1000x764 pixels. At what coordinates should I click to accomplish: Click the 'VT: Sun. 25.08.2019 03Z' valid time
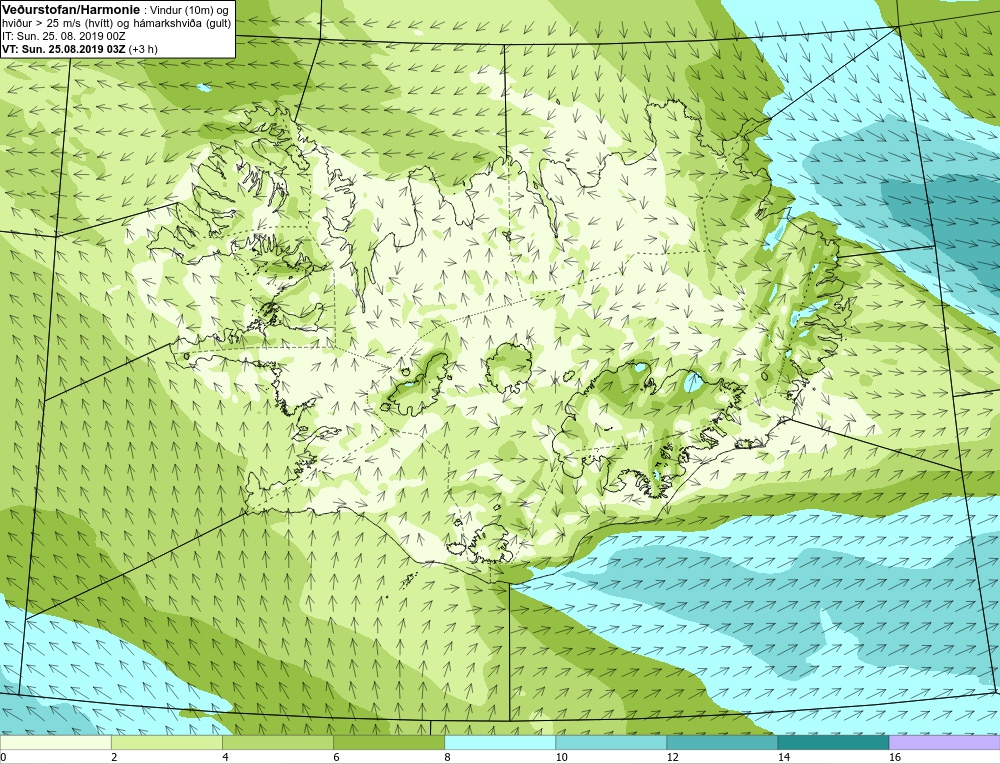point(64,48)
